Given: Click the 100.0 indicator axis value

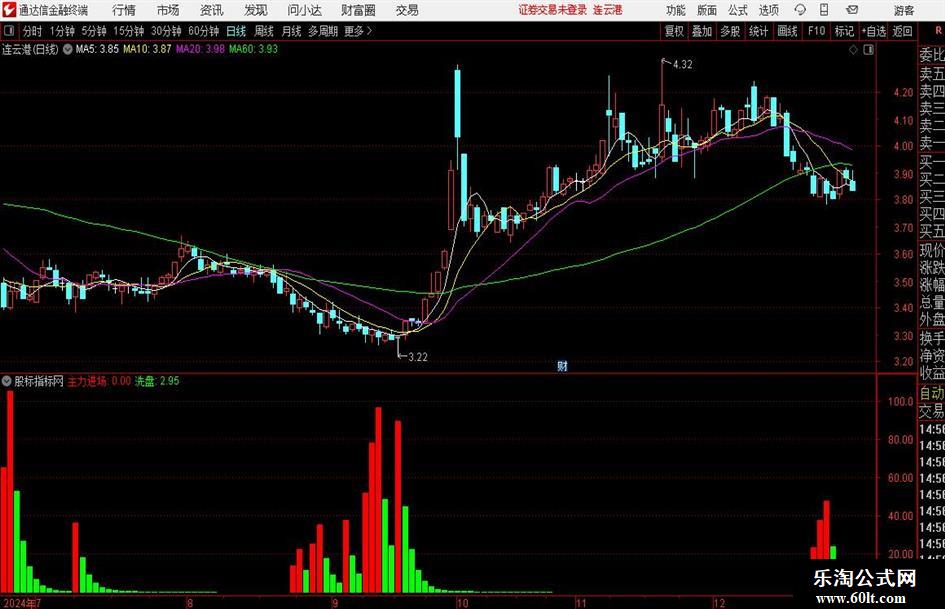Looking at the screenshot, I should pos(901,402).
